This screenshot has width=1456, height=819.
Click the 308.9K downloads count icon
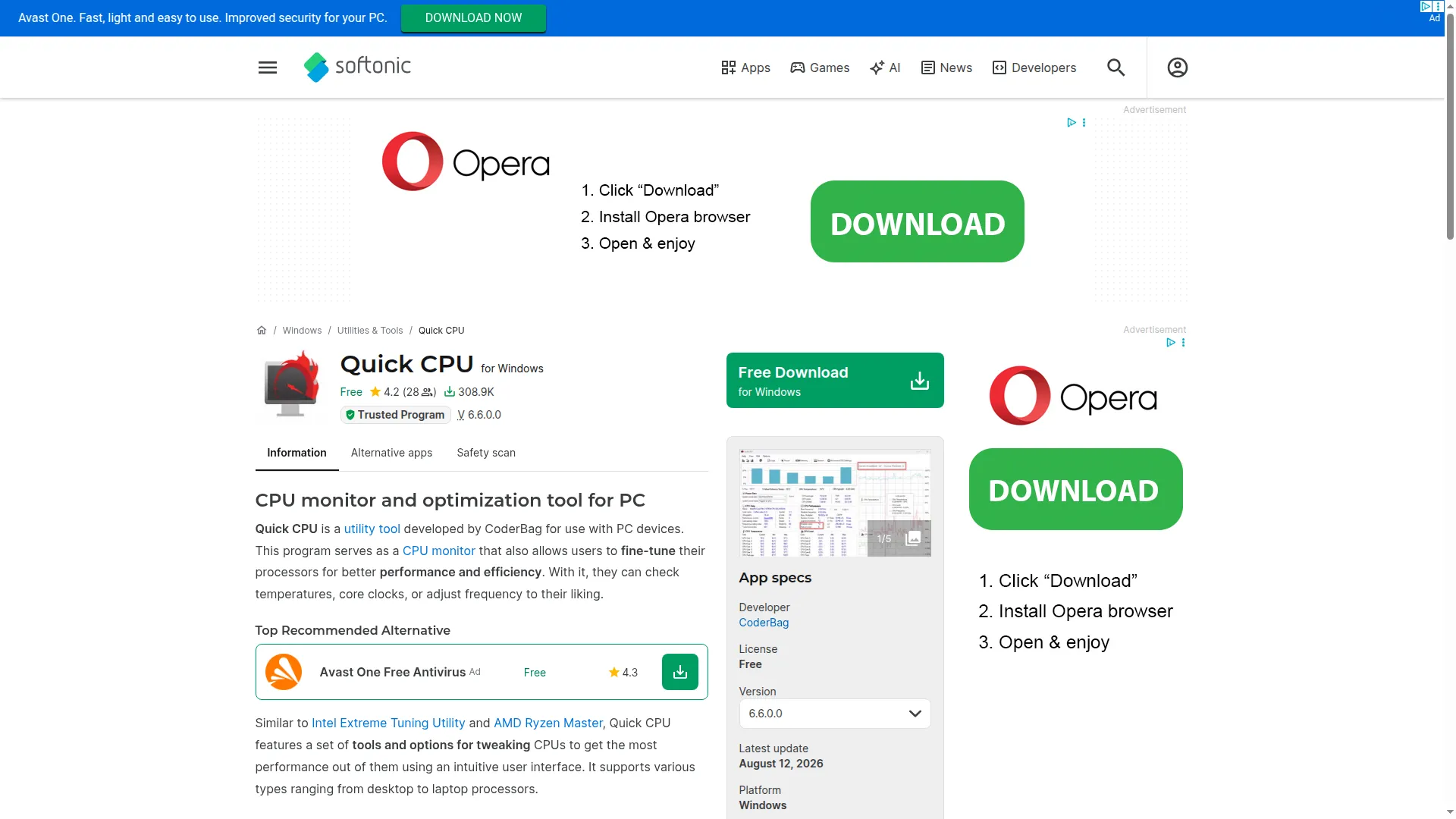pyautogui.click(x=449, y=392)
